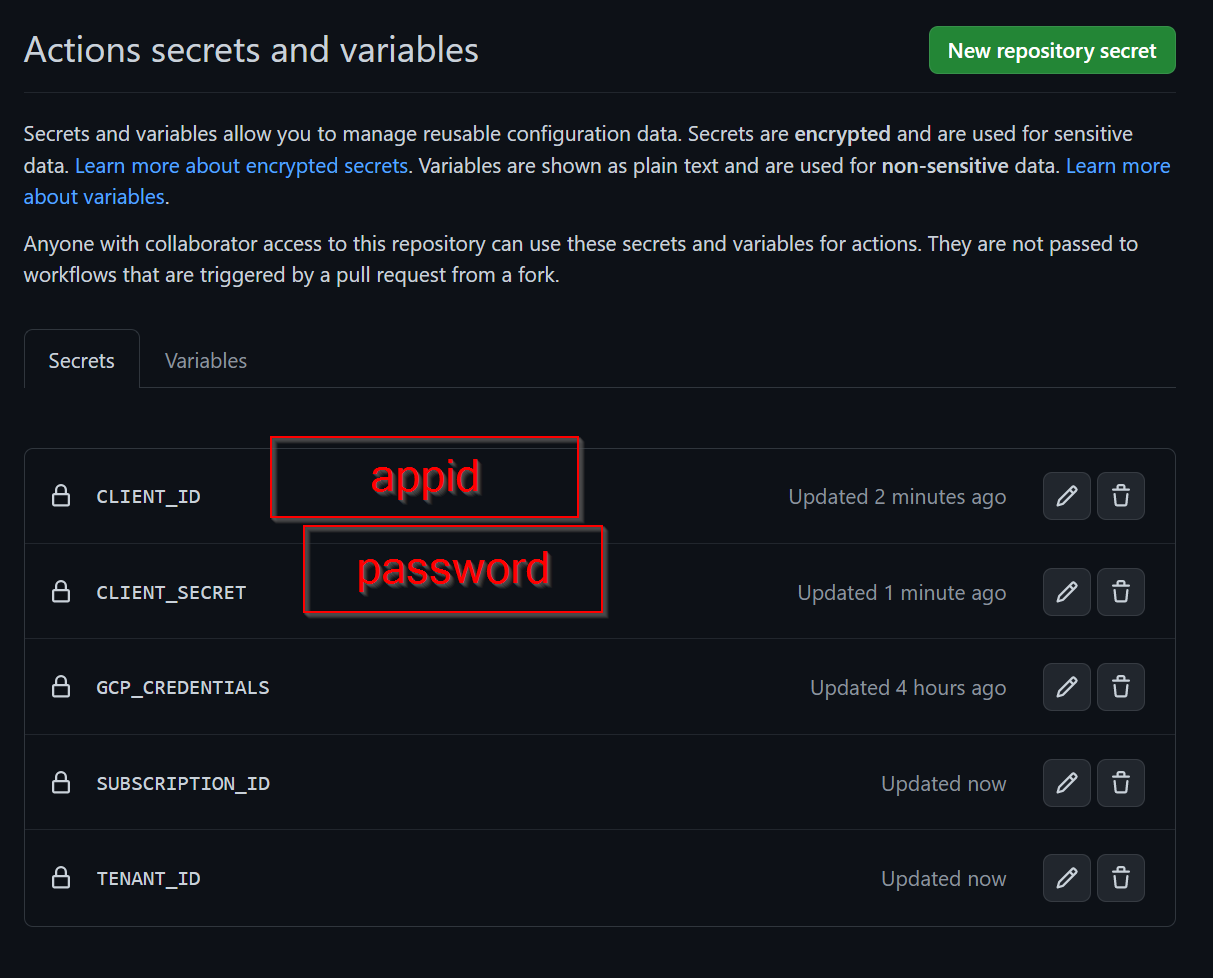
Task: Click the red appid annotation box
Action: tap(425, 478)
